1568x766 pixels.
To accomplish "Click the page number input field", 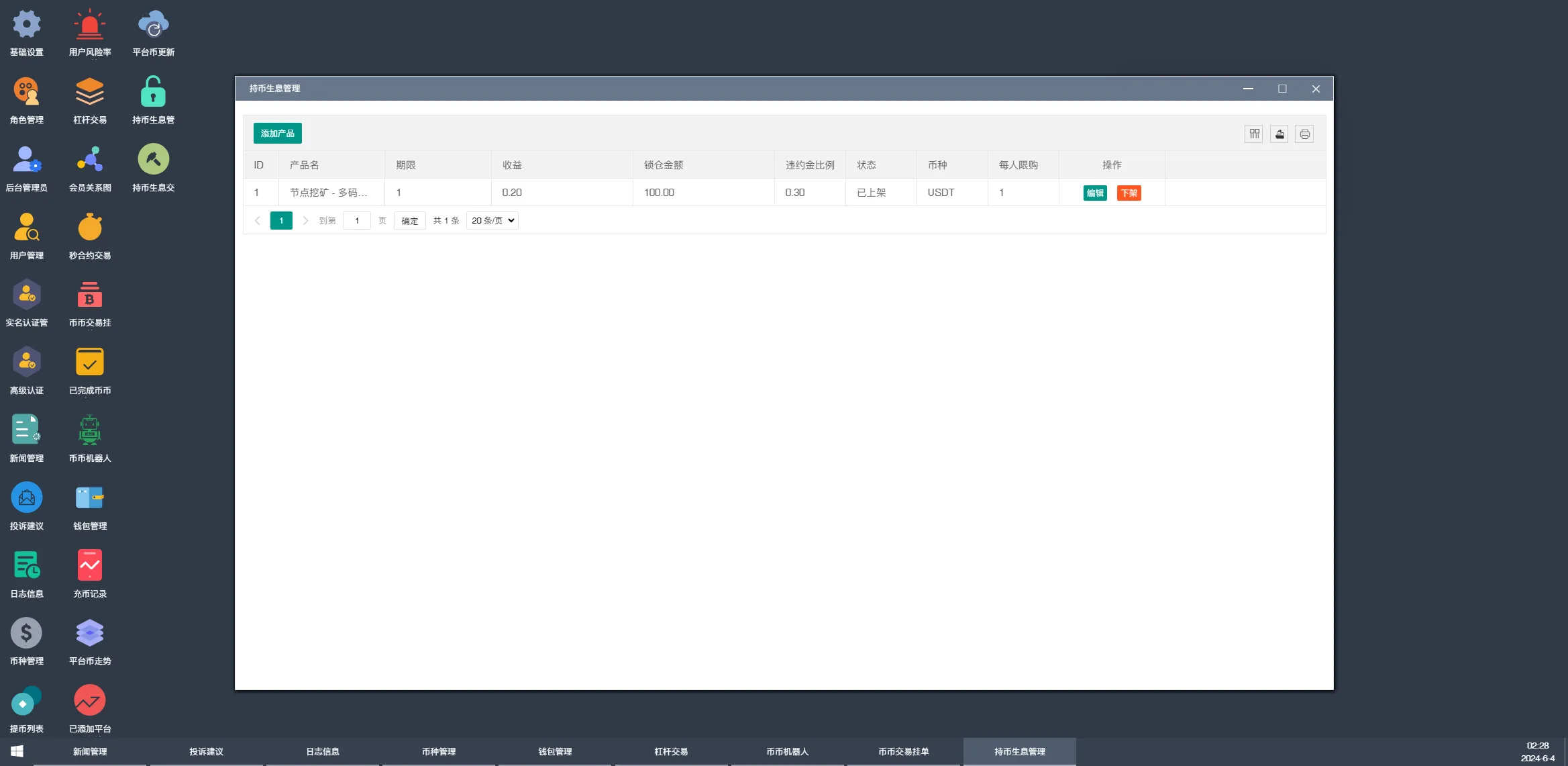I will [x=357, y=221].
